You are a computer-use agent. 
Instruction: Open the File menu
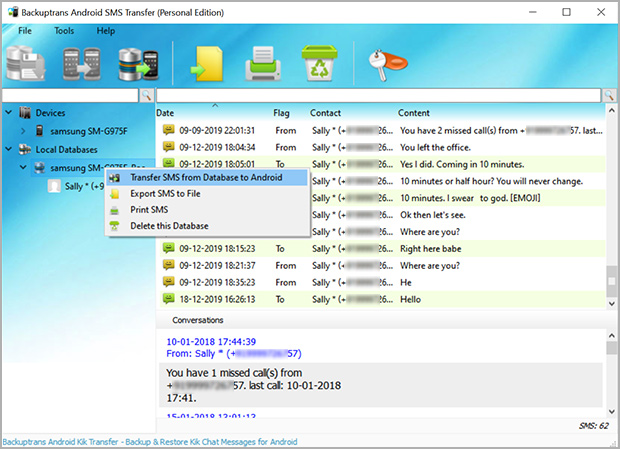(x=25, y=31)
